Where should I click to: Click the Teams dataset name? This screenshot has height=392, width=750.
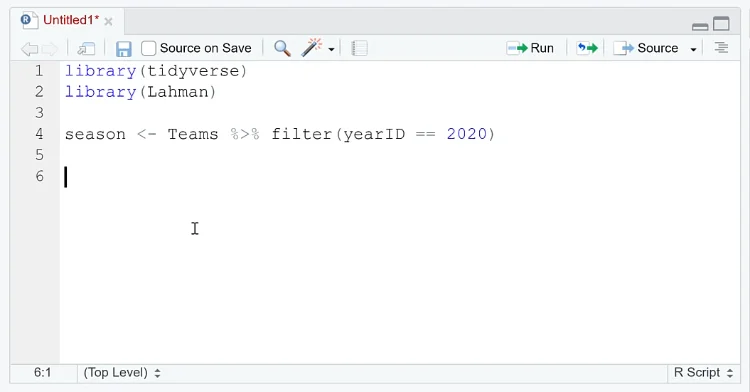point(193,134)
